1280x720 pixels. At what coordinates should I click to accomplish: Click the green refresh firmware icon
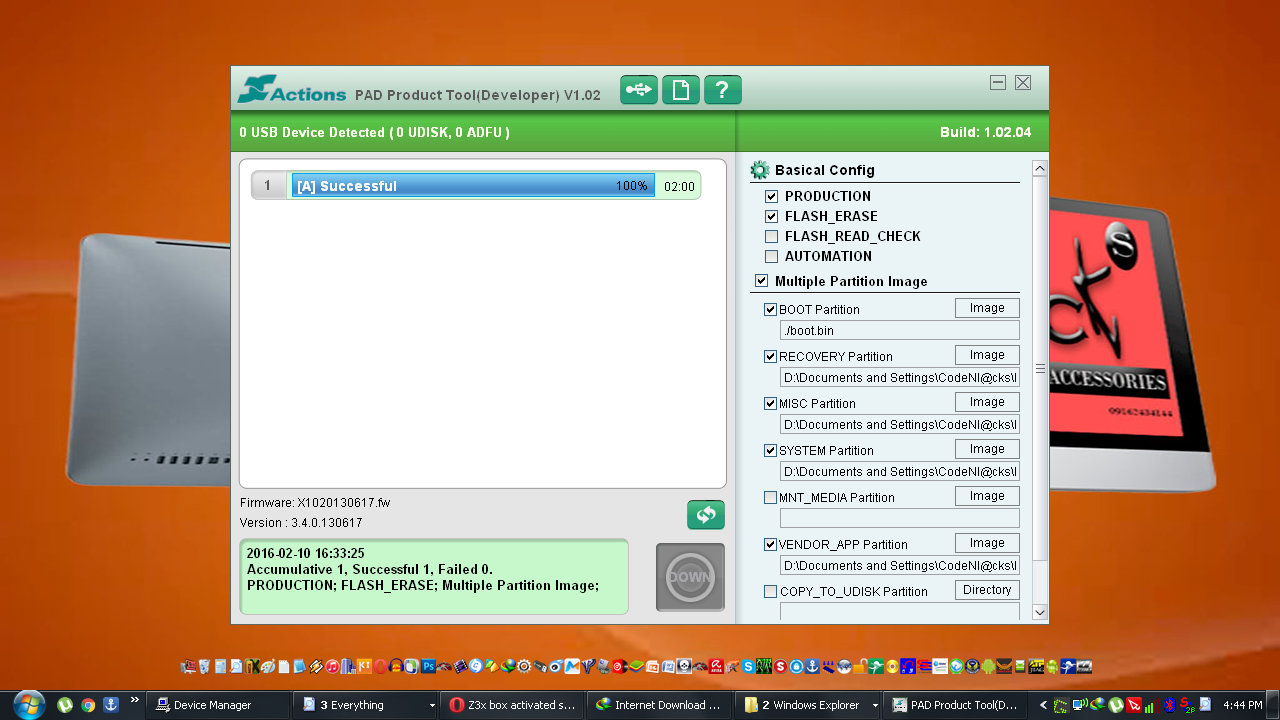coord(705,515)
